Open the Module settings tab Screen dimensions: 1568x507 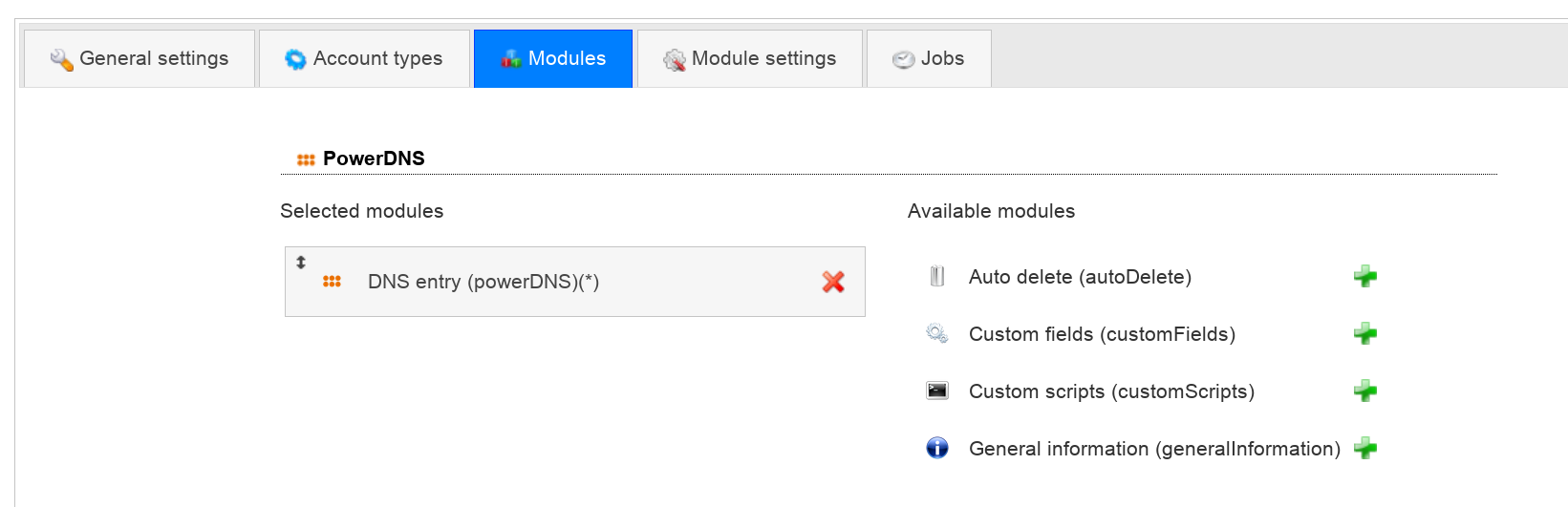[x=750, y=59]
